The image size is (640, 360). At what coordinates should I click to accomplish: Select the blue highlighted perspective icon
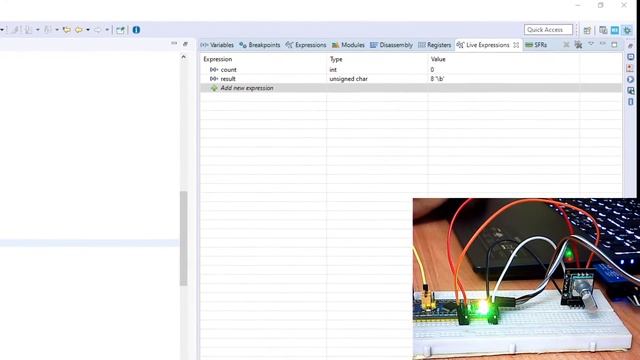coord(615,30)
